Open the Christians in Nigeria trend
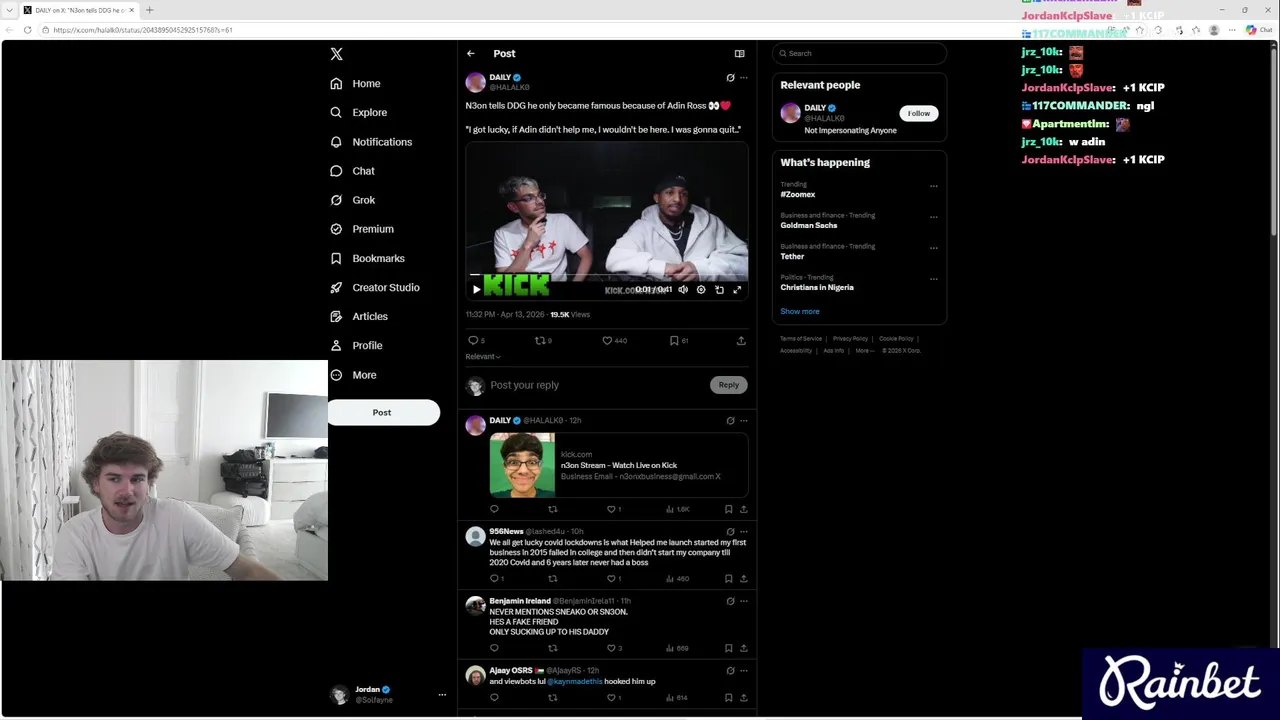The image size is (1280, 720). pyautogui.click(x=817, y=288)
